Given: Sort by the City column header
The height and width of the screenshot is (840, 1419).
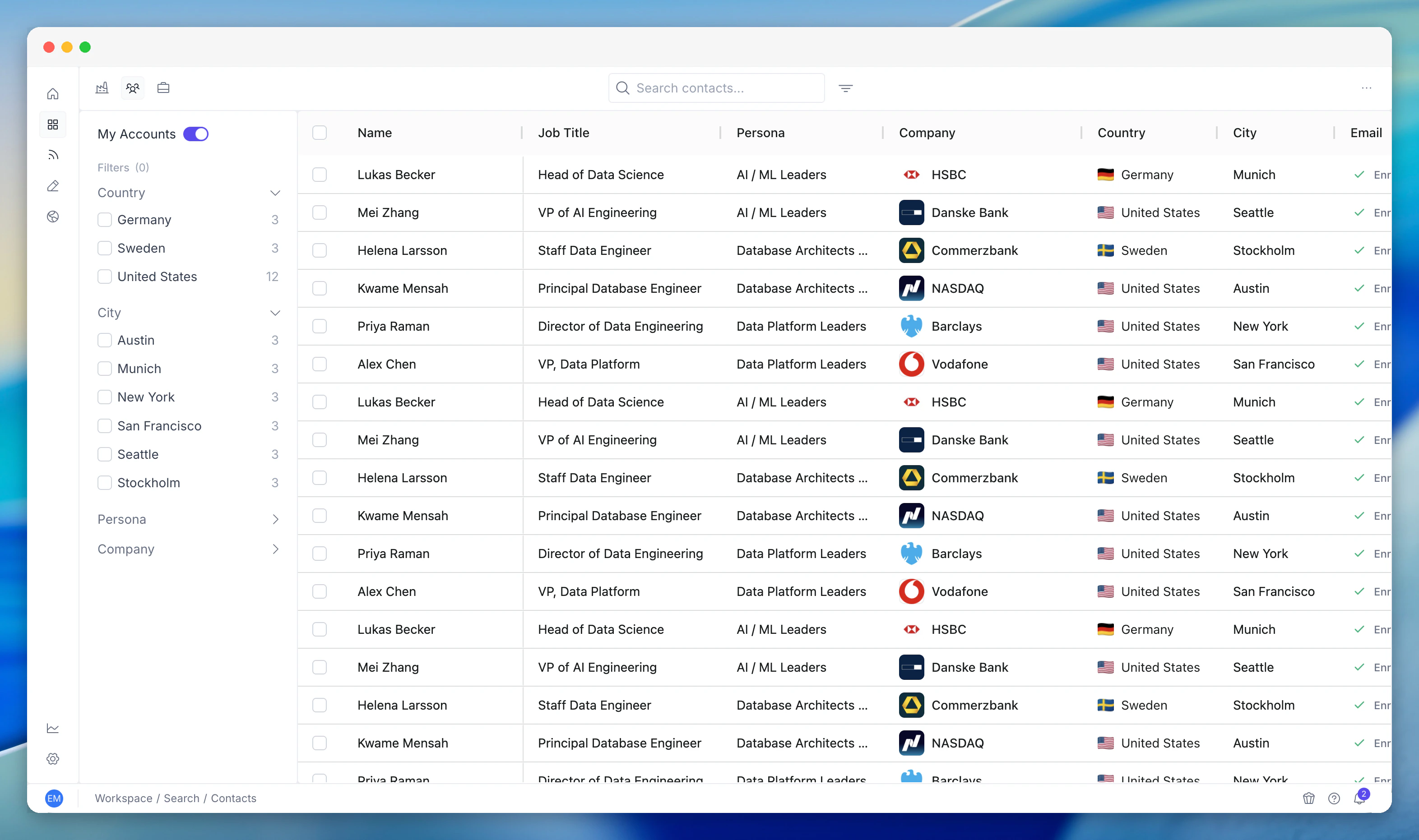Looking at the screenshot, I should [1245, 133].
